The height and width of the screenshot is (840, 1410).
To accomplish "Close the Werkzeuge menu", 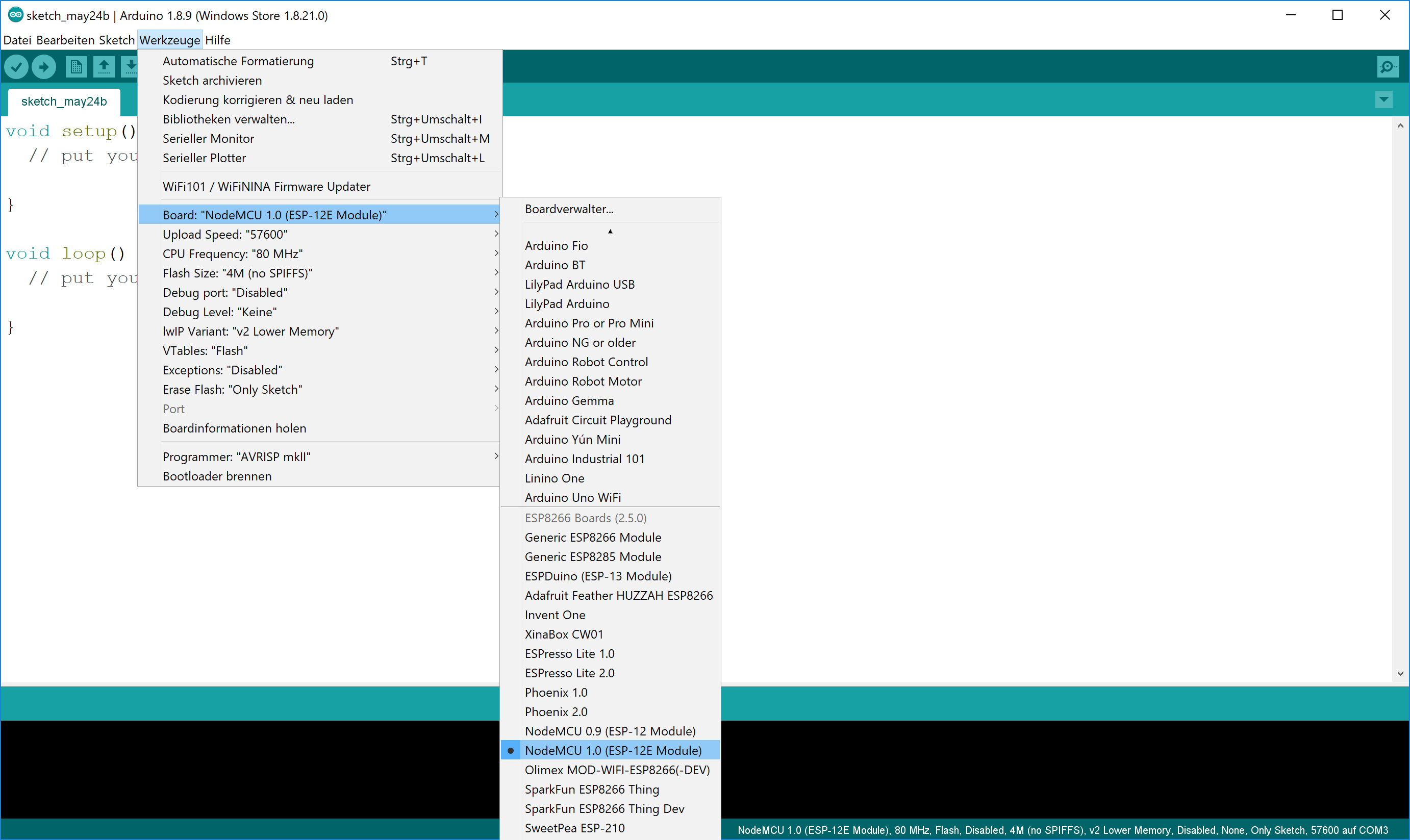I will [x=170, y=40].
